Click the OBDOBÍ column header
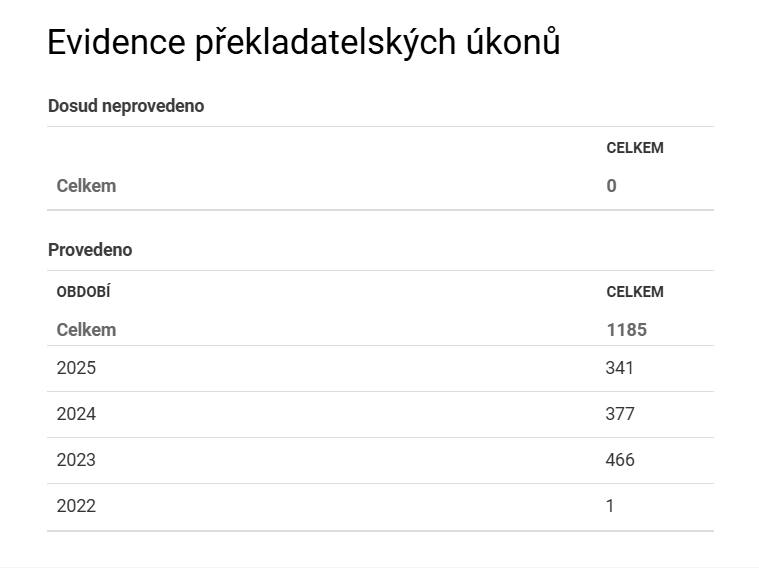The height and width of the screenshot is (568, 759). 83,292
